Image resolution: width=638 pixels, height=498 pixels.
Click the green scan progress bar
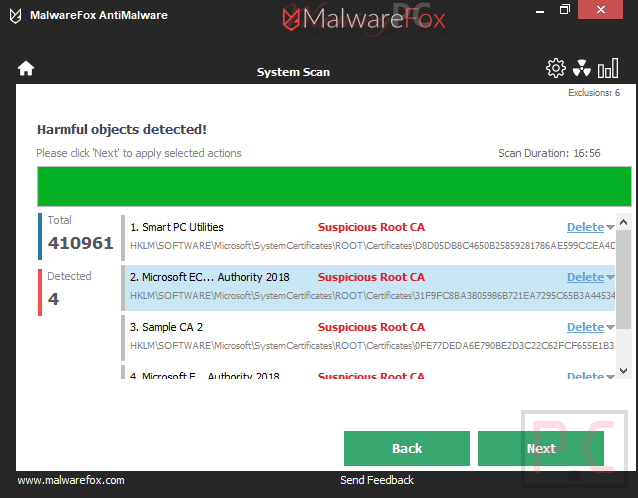click(x=334, y=186)
